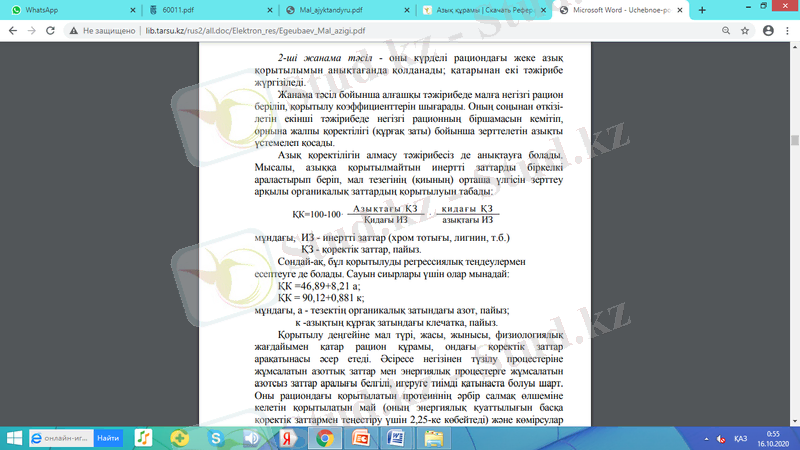Click the taskbar search box
The image size is (800, 450).
pos(61,438)
